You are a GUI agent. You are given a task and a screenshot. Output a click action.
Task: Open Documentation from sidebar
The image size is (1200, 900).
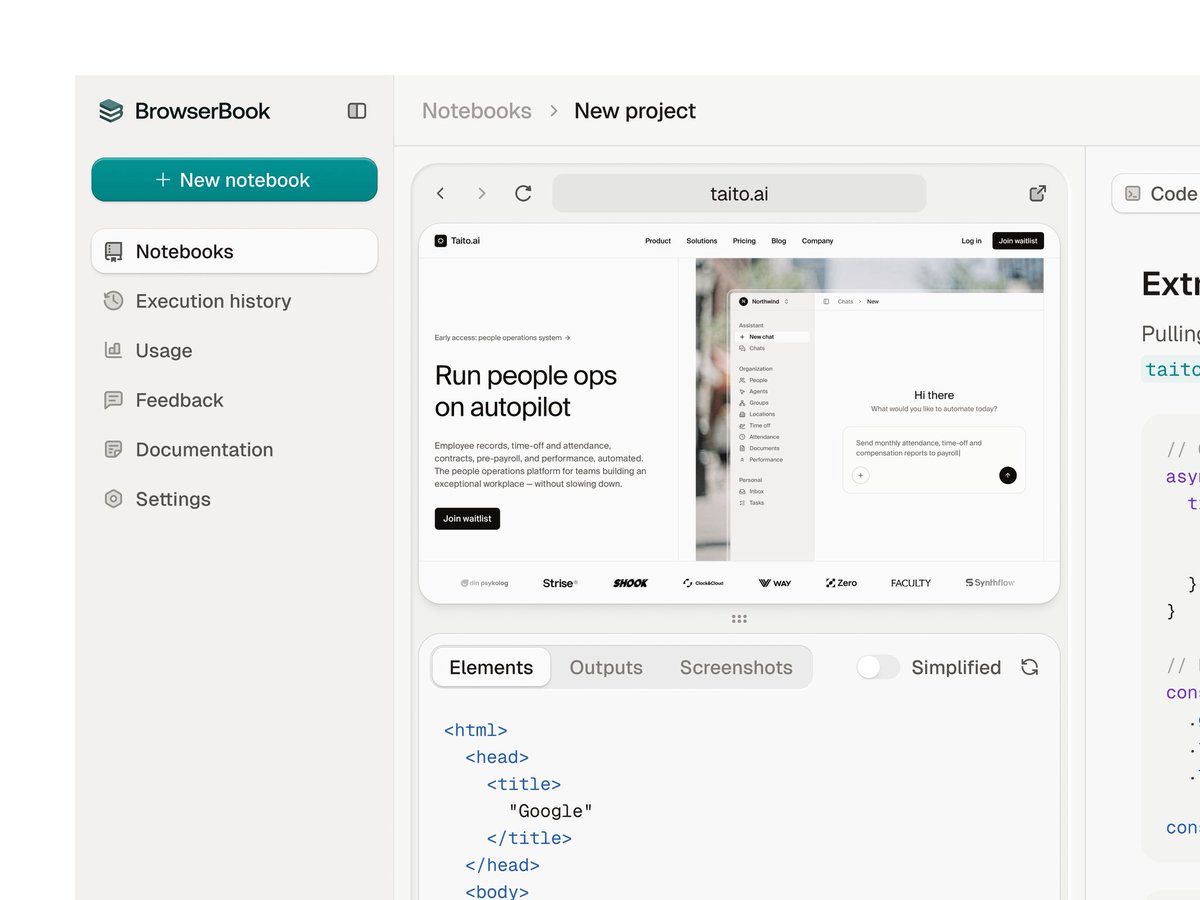tap(189, 450)
